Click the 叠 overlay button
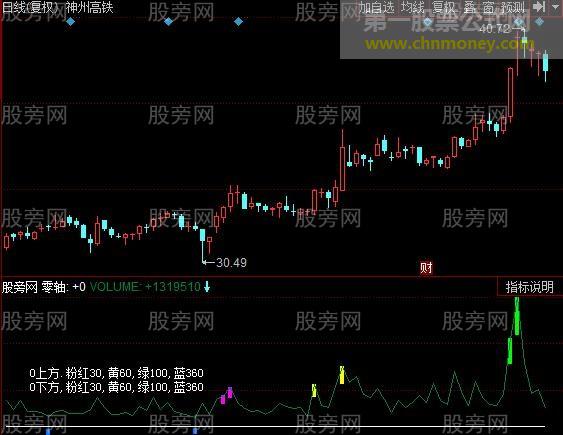The width and height of the screenshot is (563, 435). point(470,7)
